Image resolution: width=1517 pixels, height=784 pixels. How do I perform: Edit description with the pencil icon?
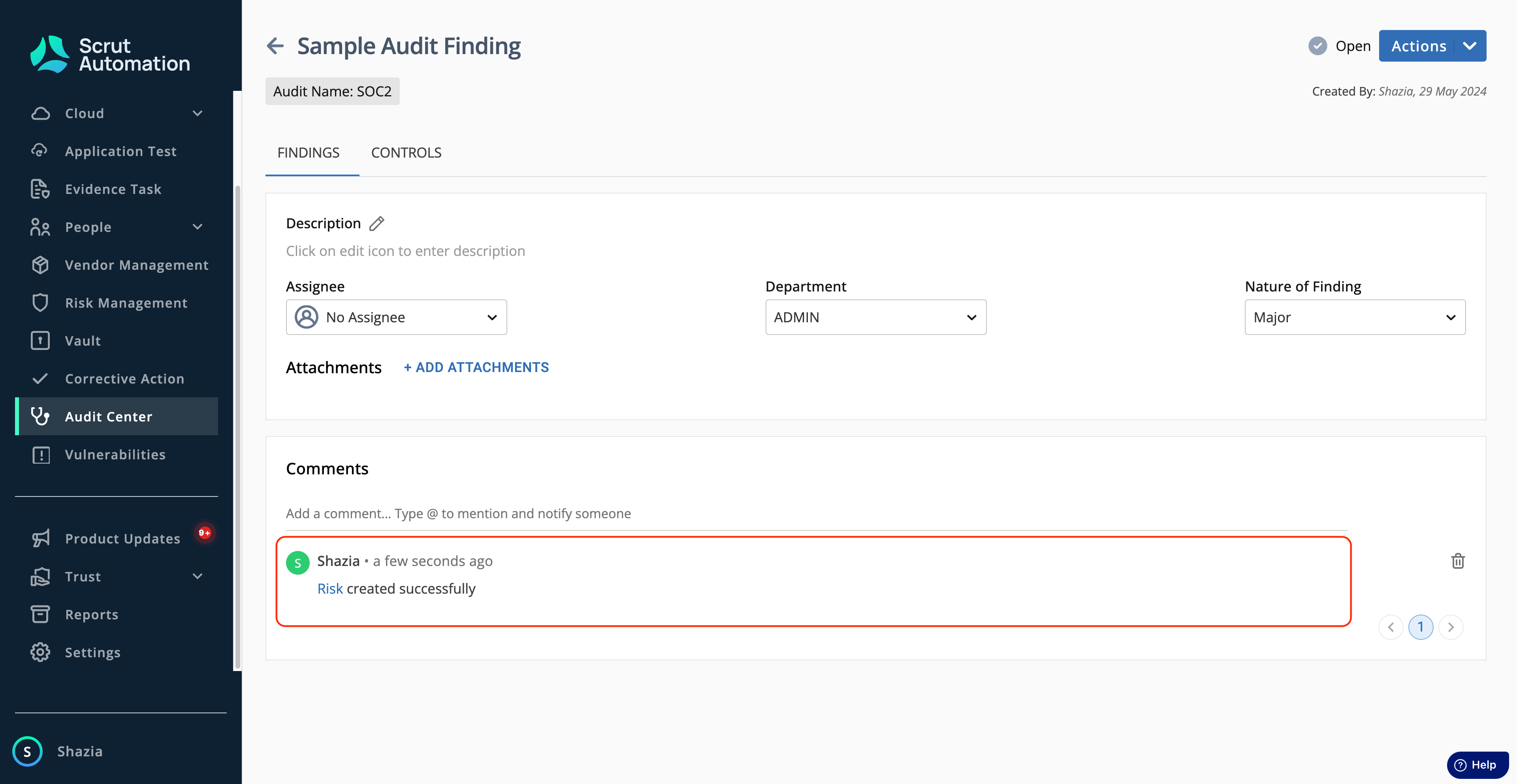377,224
